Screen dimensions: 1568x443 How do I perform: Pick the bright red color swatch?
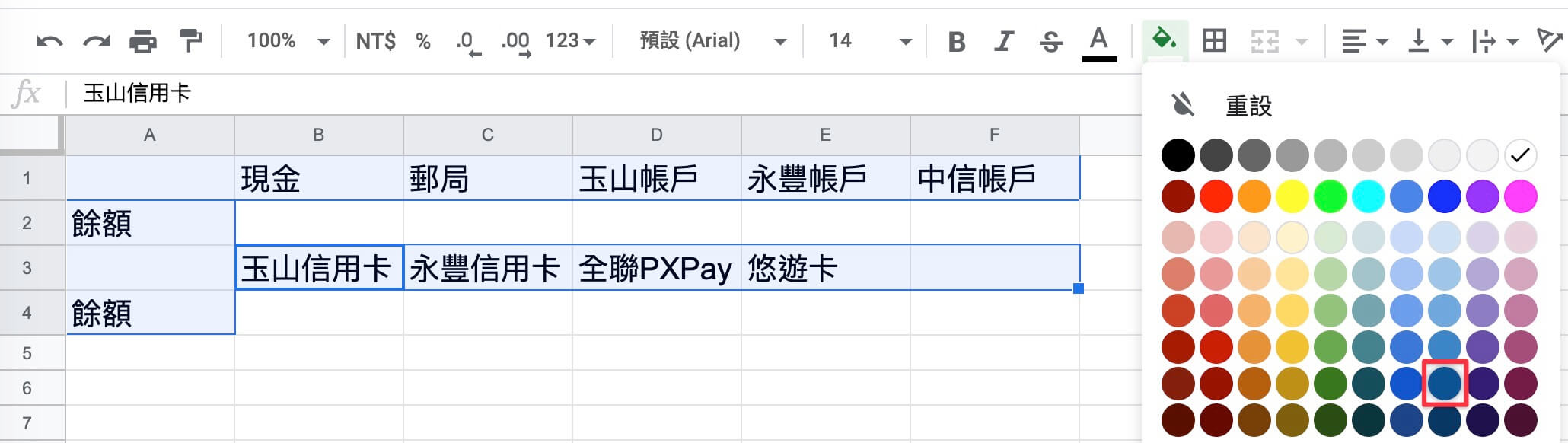pos(1216,196)
